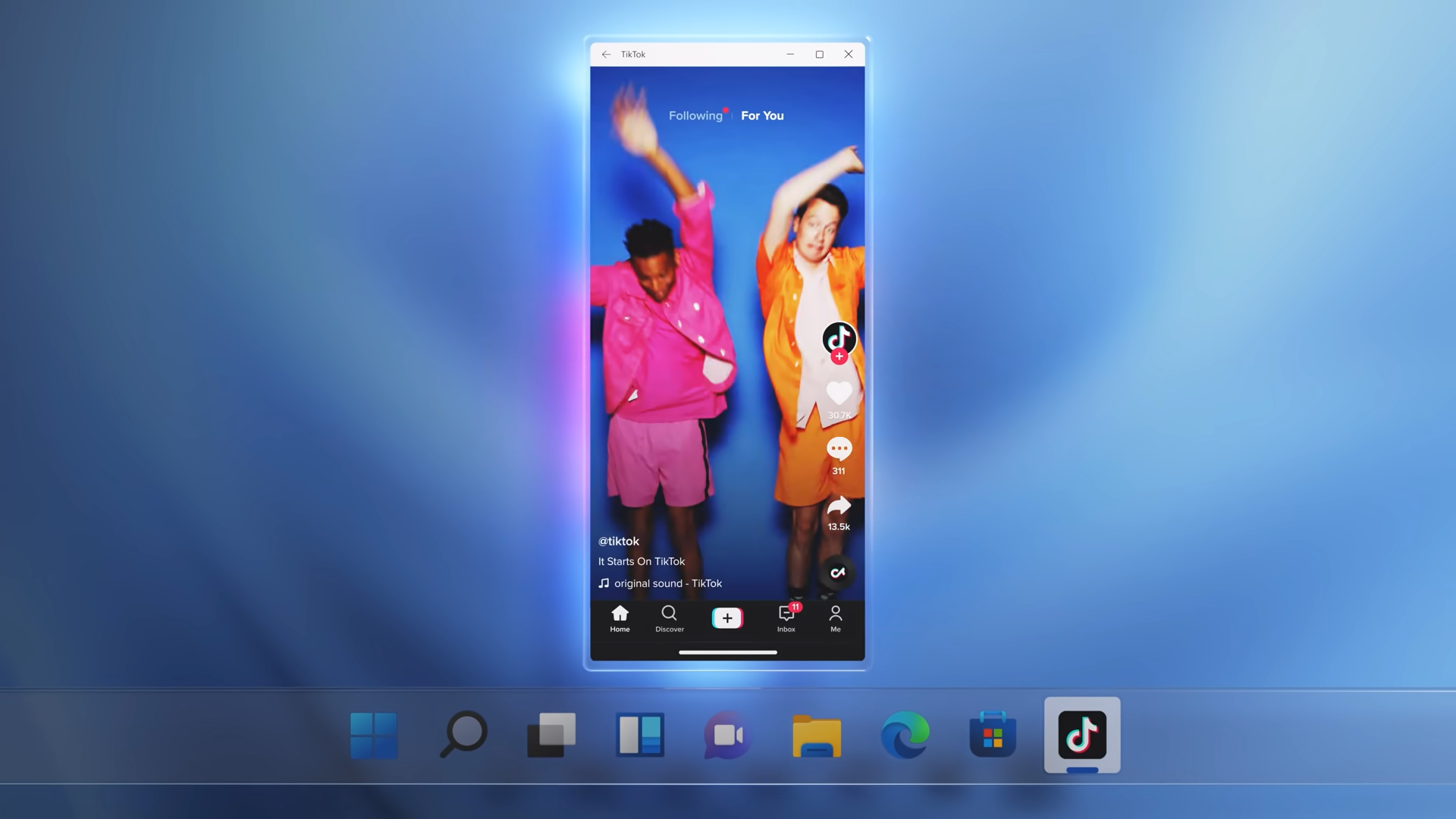The image size is (1456, 819).
Task: Click the Home icon in TikTok nav
Action: (619, 617)
